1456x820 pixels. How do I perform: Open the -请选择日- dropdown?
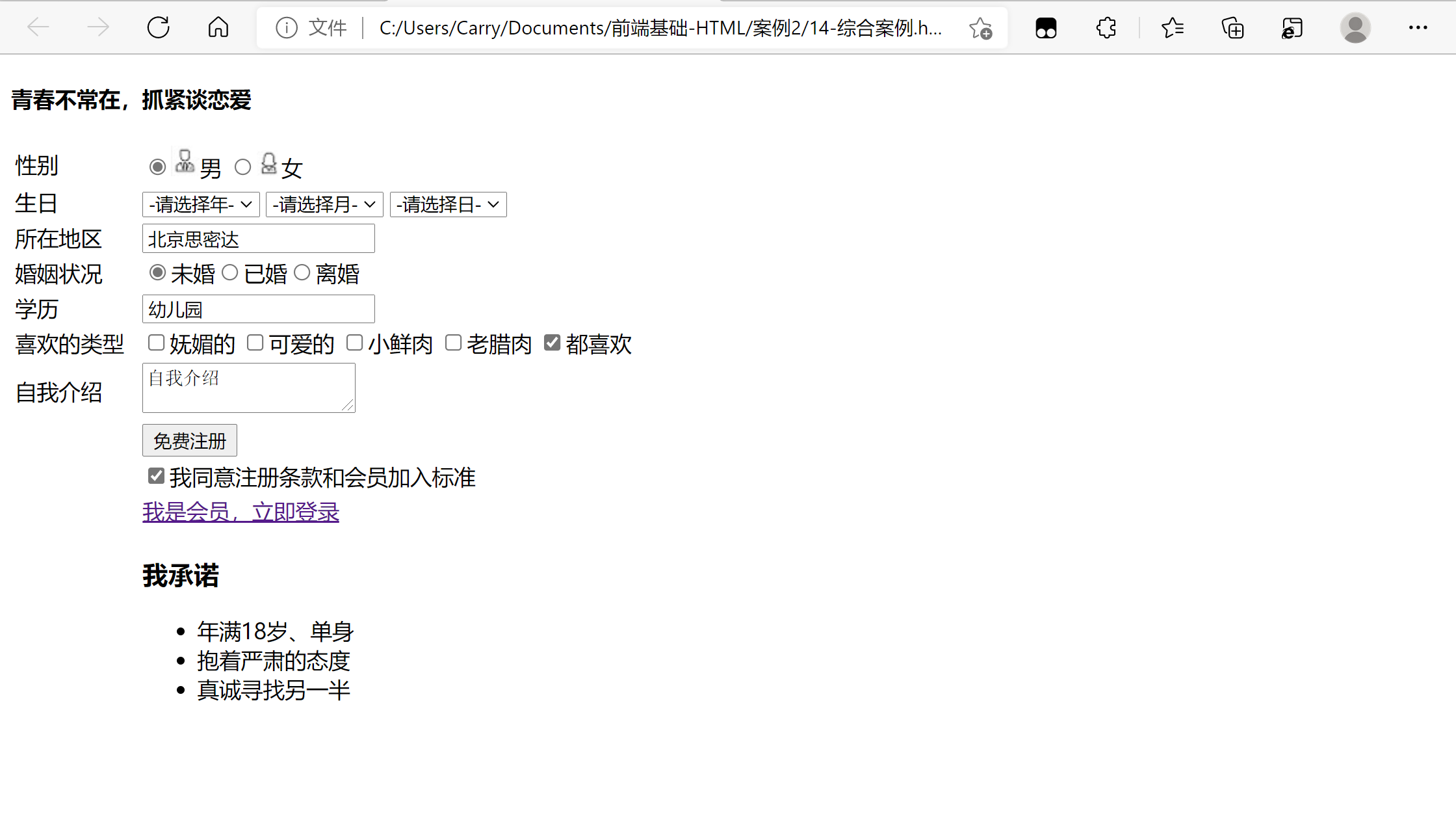[x=447, y=204]
